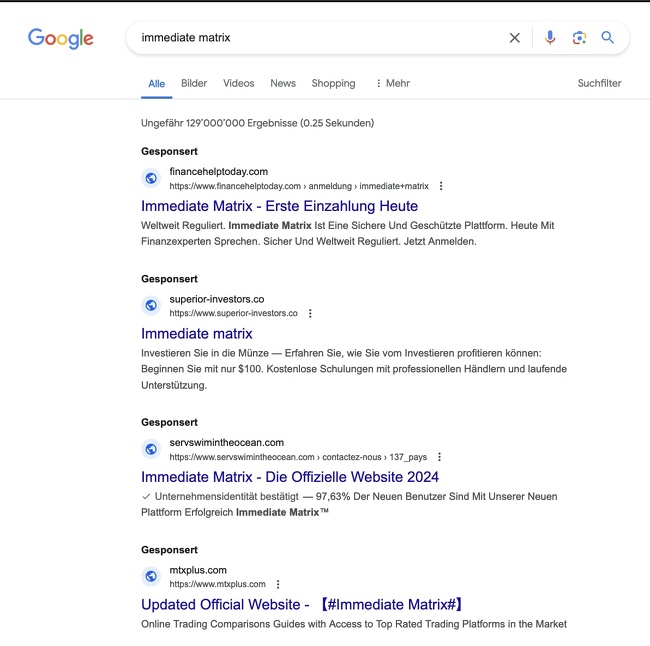The image size is (650, 646).
Task: Click the superior-investors.co globe favicon
Action: click(151, 305)
